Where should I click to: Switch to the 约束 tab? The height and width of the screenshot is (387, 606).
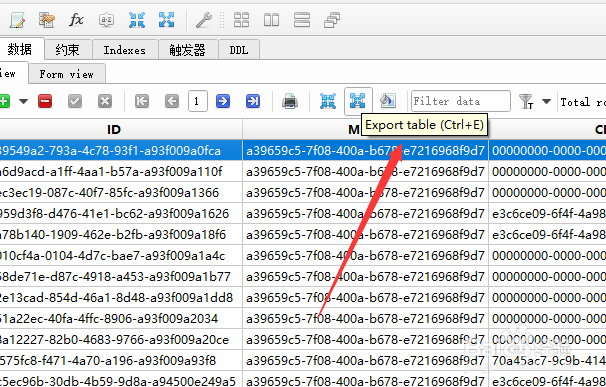[68, 50]
